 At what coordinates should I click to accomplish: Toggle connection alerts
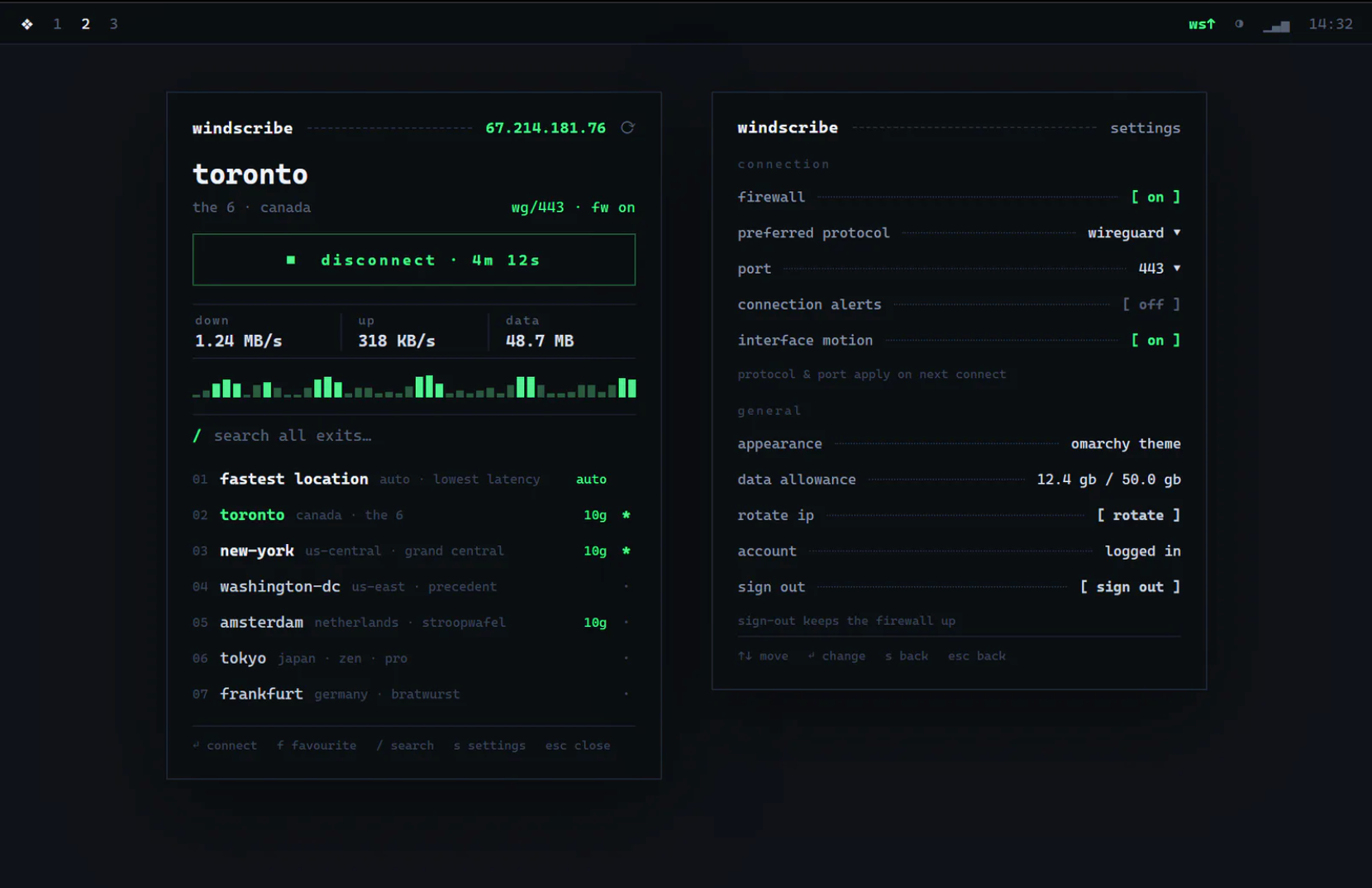[1150, 304]
